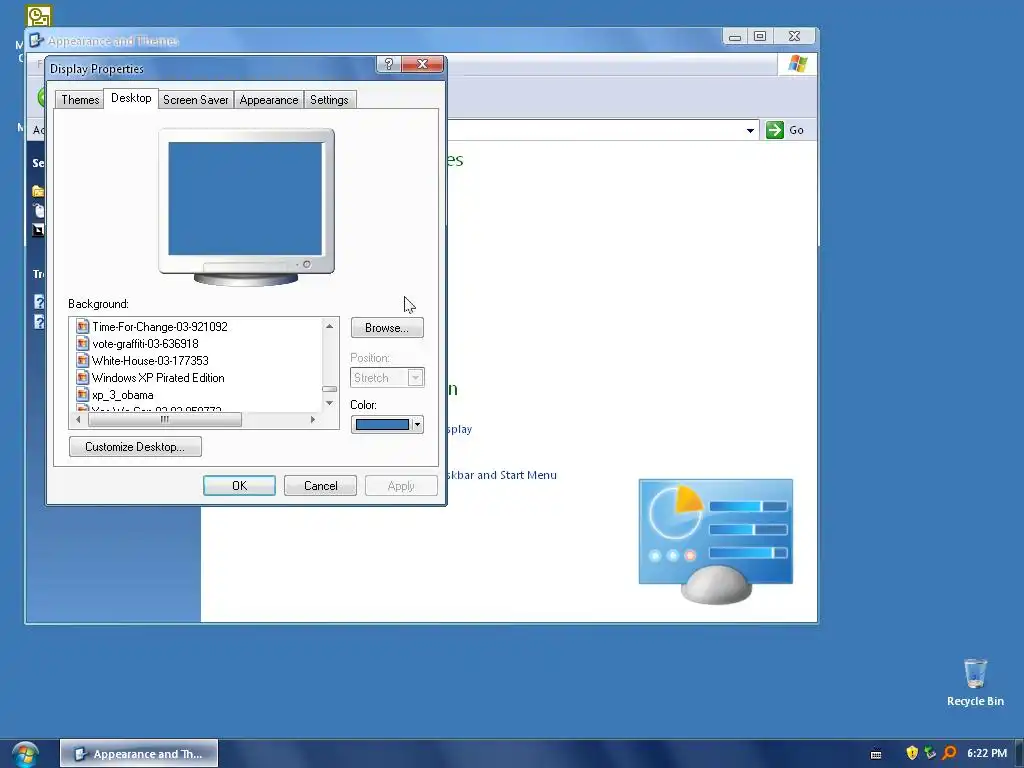
Task: Click background list scroll-right arrow
Action: click(x=313, y=419)
